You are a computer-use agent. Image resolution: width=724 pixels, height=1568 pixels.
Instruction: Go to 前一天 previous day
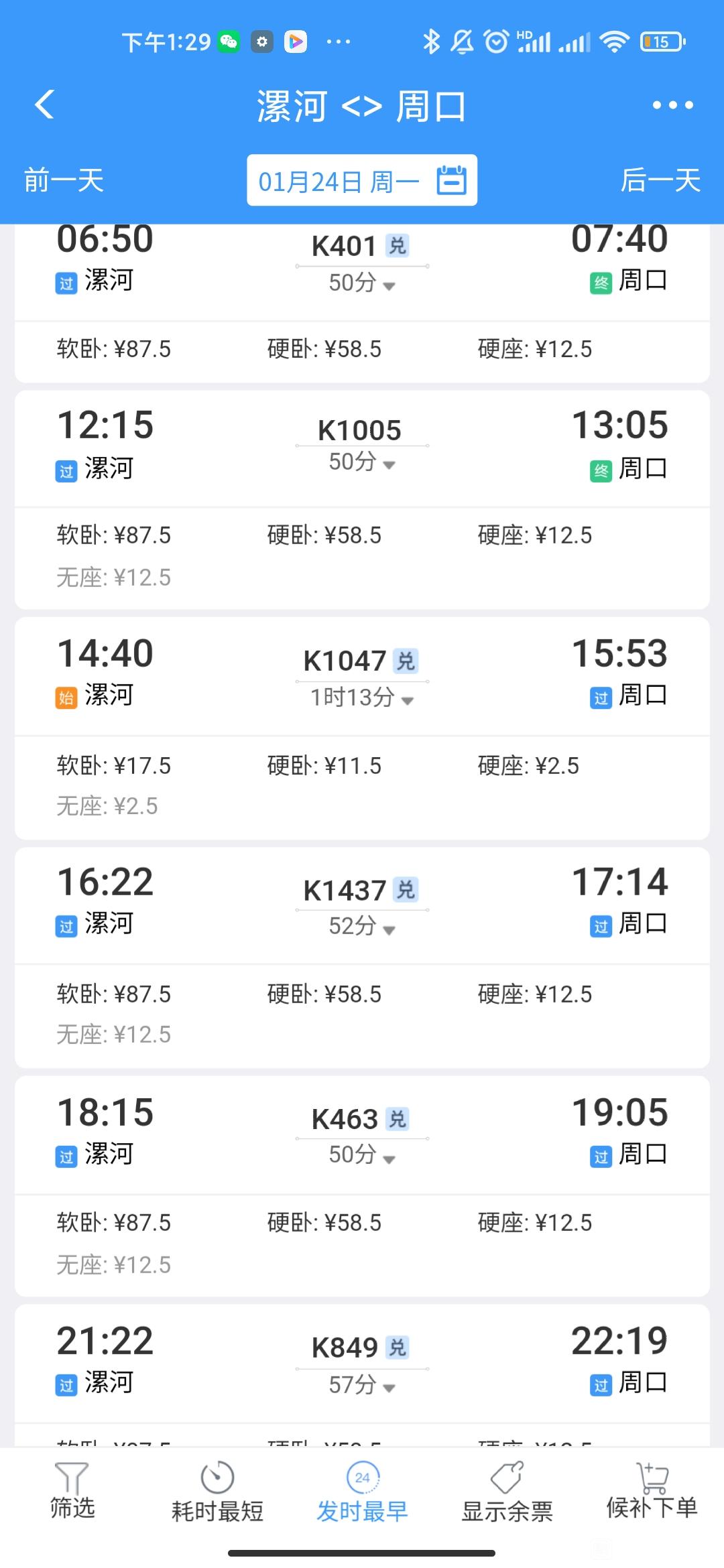coord(64,180)
